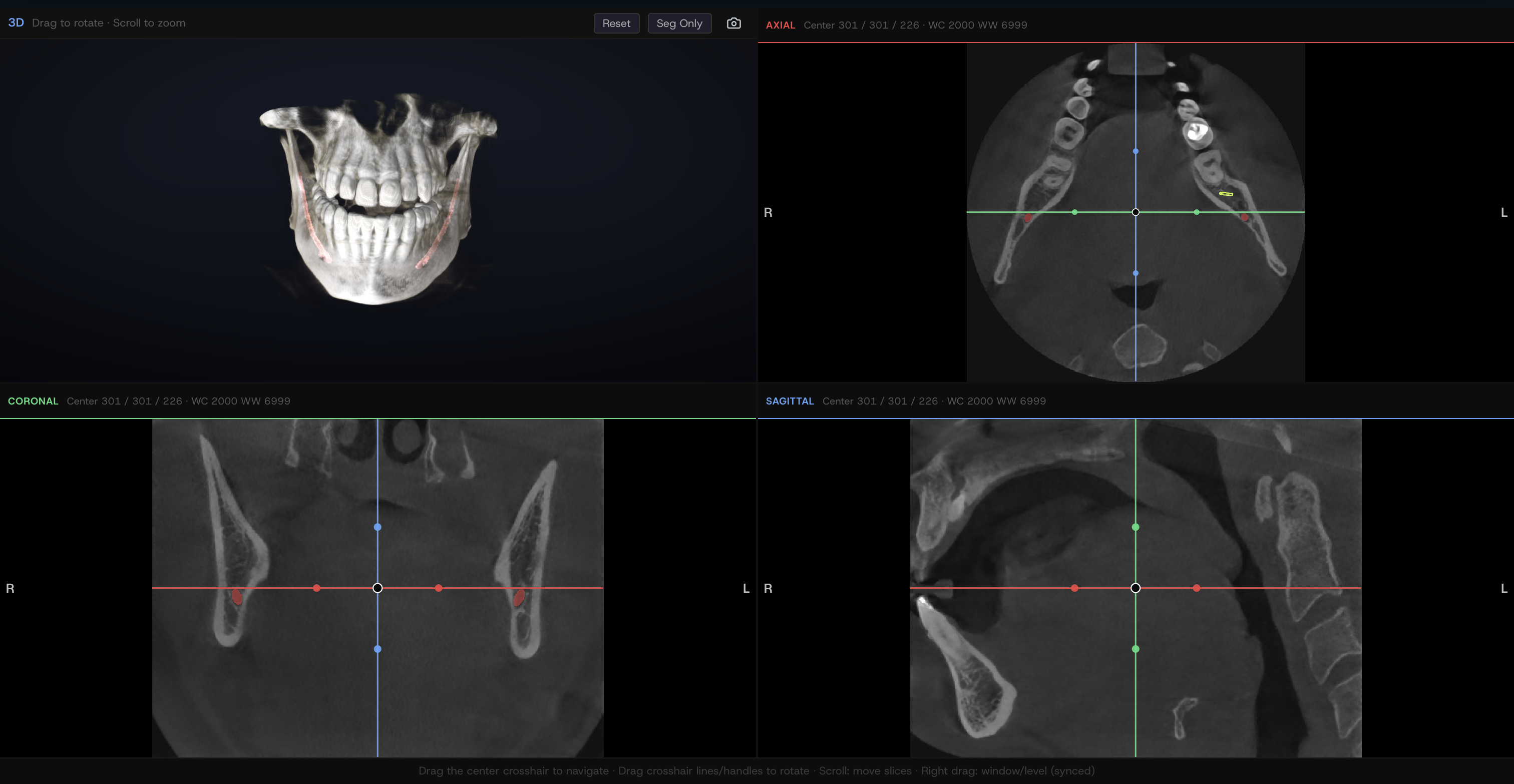Click upper green handle in sagittal view
Viewport: 1514px width, 784px height.
[x=1135, y=527]
